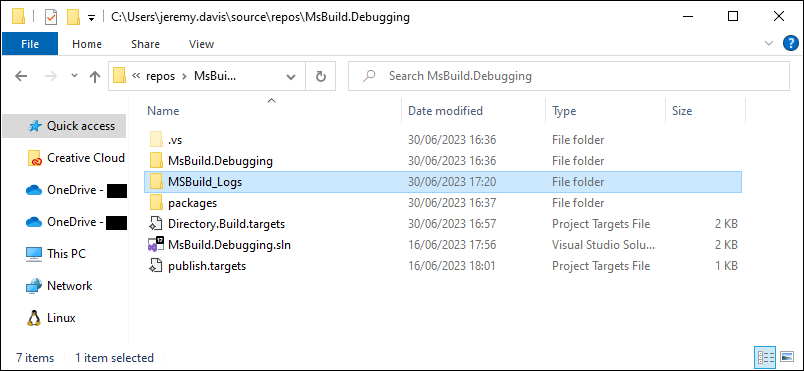Click the Properties icon in quick access toolbar
Screen dimensions: 804x371
tap(52, 17)
